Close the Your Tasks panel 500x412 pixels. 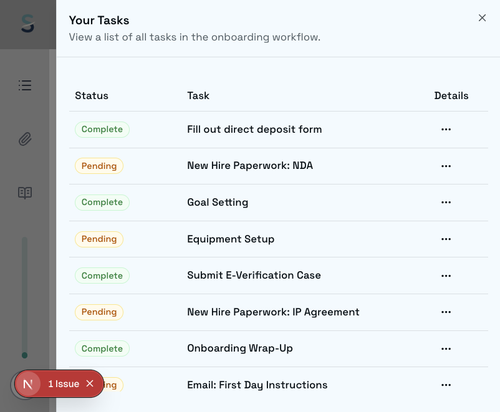coord(482,18)
